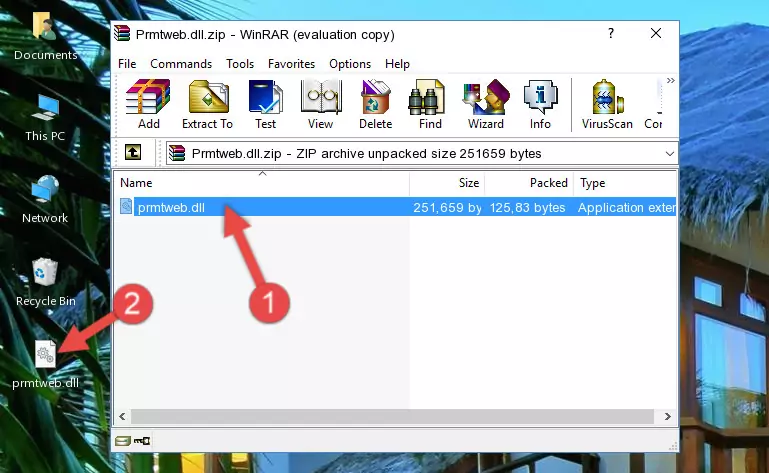The height and width of the screenshot is (473, 769).
Task: Go up one folder level
Action: [x=133, y=153]
